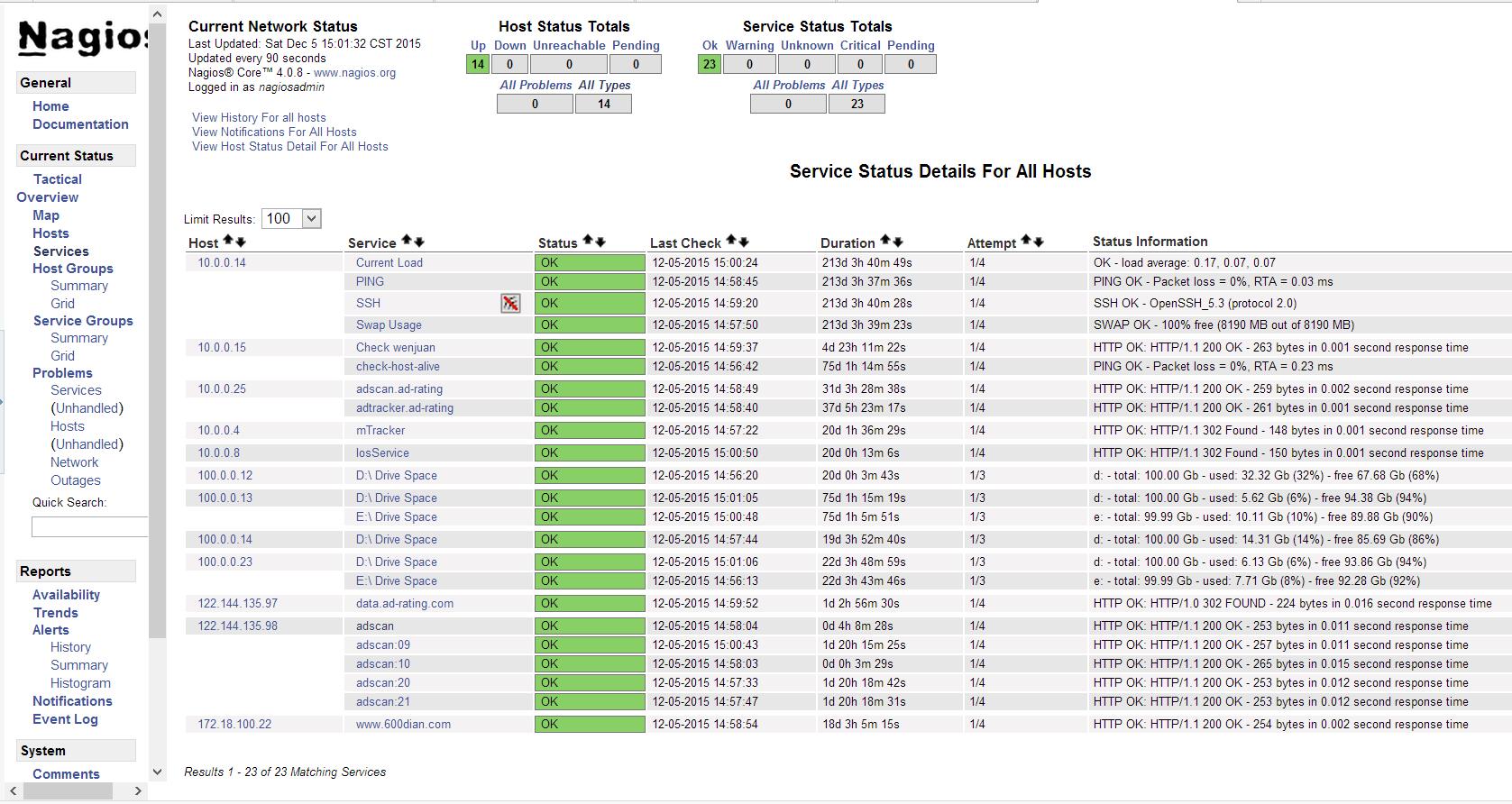Viewport: 1512px width, 804px height.
Task: Open Event Log
Action: pyautogui.click(x=65, y=719)
